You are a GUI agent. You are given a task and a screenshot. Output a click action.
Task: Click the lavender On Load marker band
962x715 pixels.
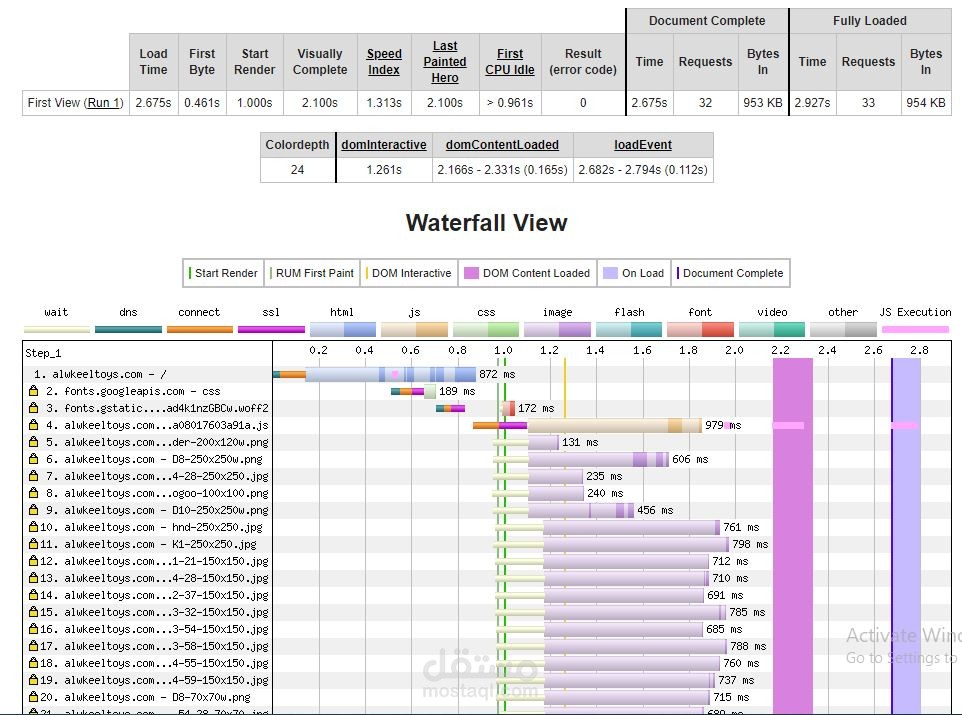(907, 534)
